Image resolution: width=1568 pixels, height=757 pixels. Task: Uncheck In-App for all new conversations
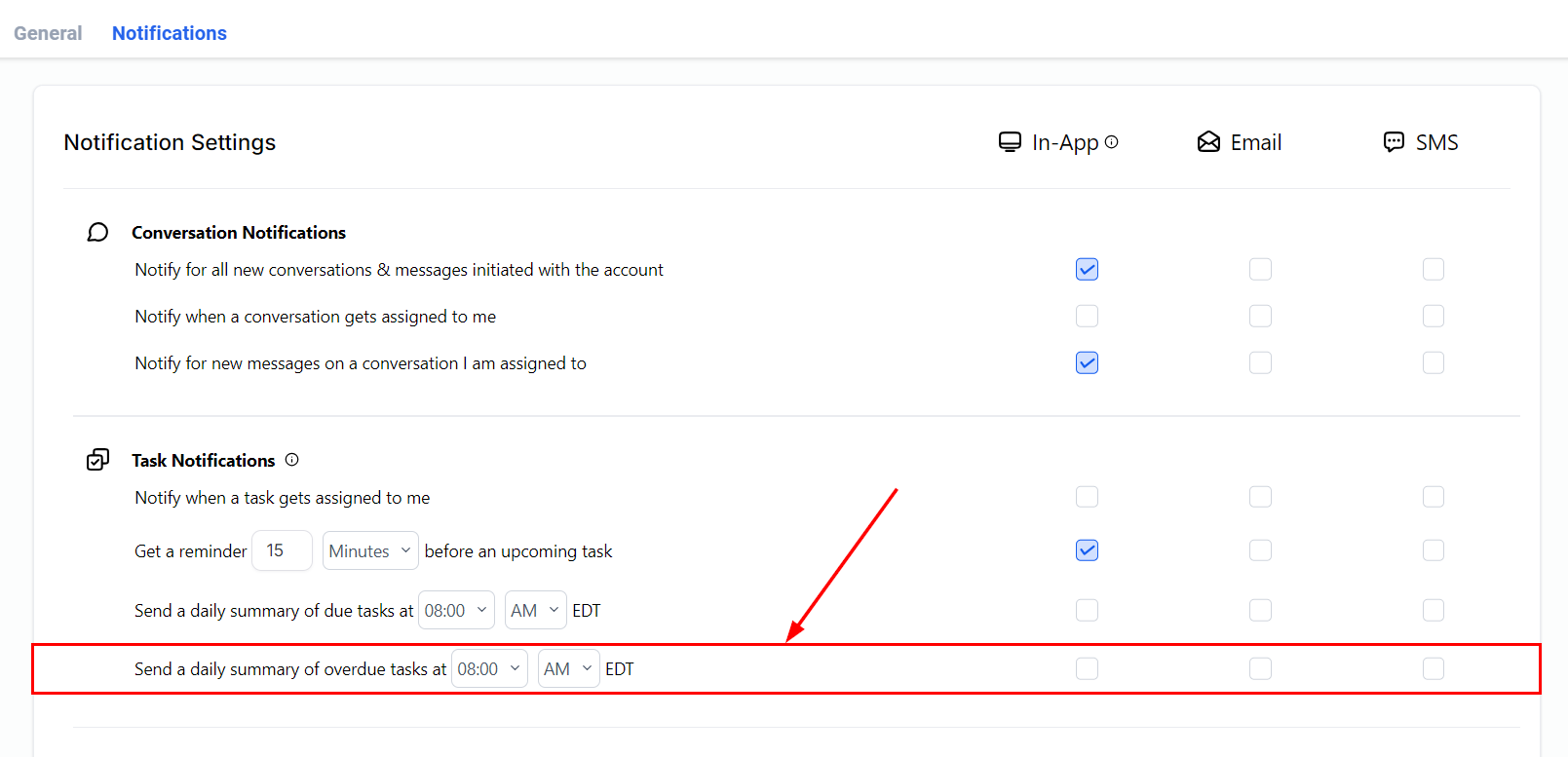click(x=1087, y=269)
